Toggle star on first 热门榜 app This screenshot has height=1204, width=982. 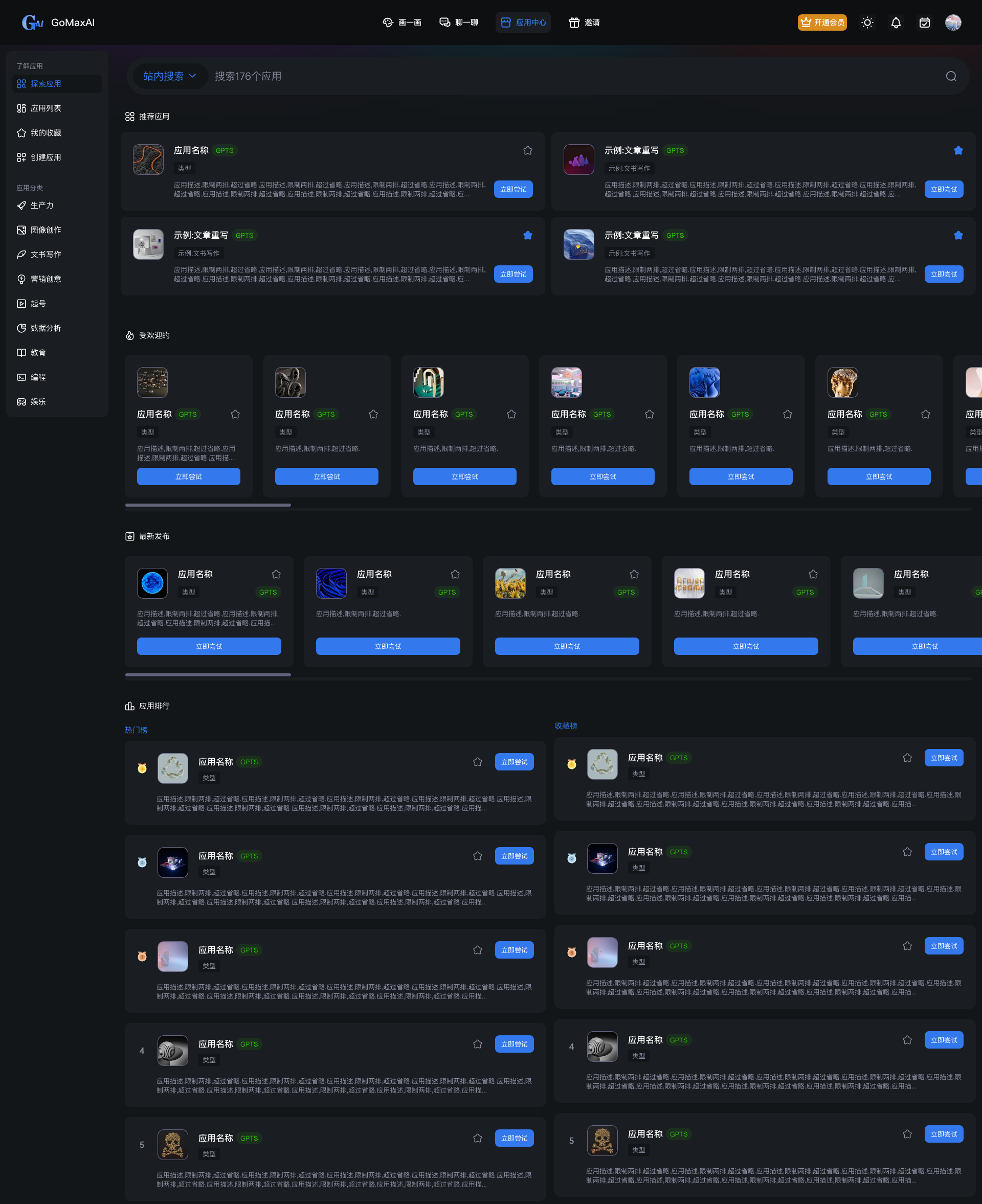[477, 762]
